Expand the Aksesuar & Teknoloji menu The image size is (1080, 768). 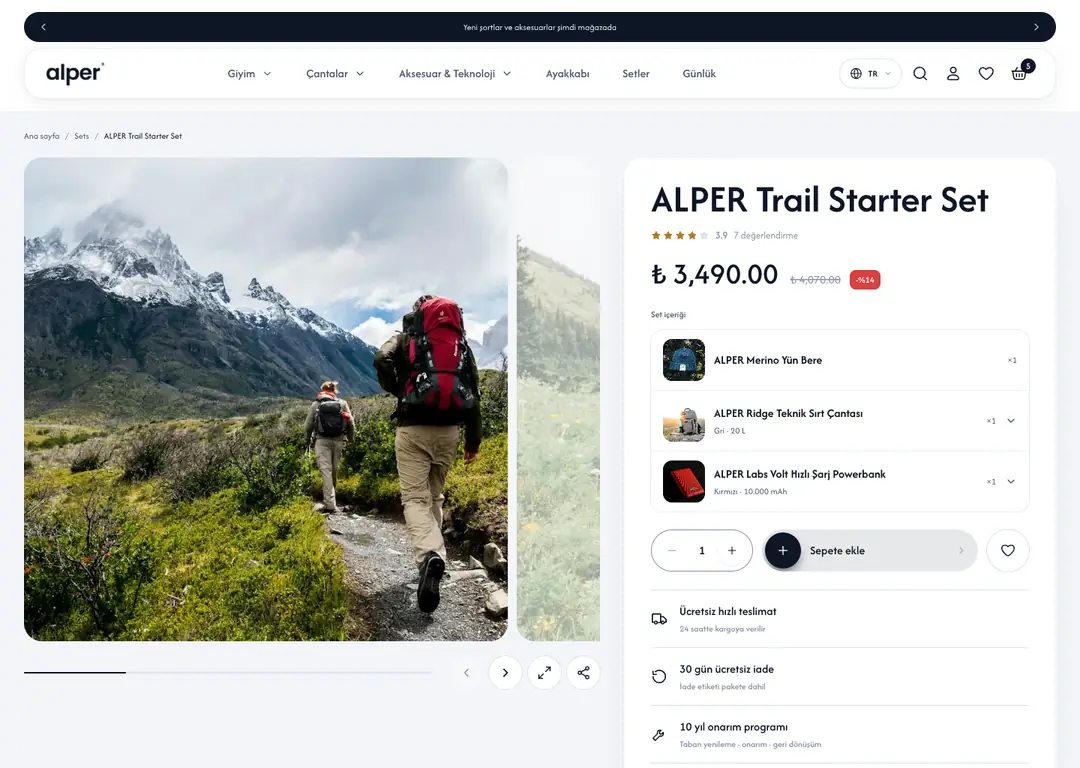click(455, 74)
